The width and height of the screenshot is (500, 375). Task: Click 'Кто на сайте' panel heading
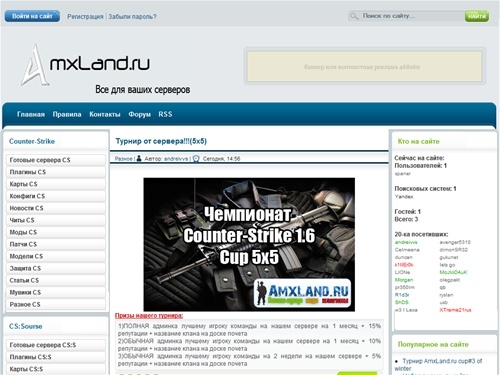[418, 141]
